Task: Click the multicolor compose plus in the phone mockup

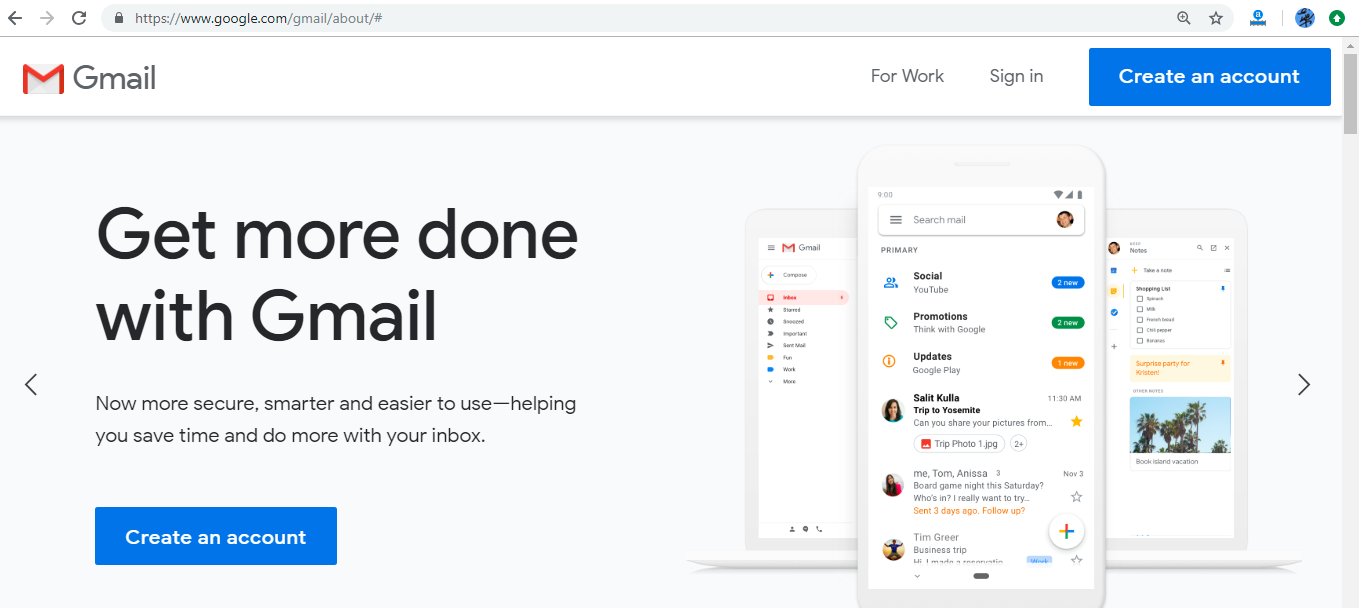Action: 1066,531
